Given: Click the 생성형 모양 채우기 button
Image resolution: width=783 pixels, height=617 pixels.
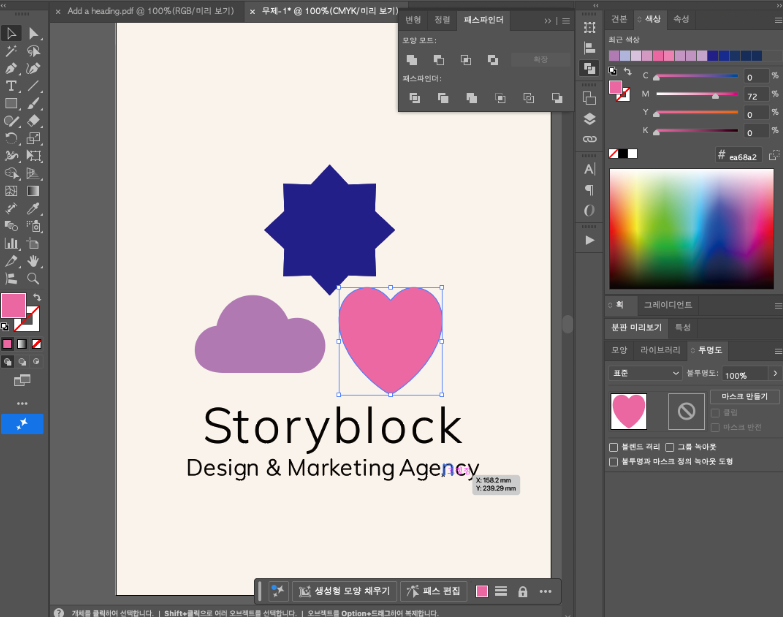Looking at the screenshot, I should 344,592.
